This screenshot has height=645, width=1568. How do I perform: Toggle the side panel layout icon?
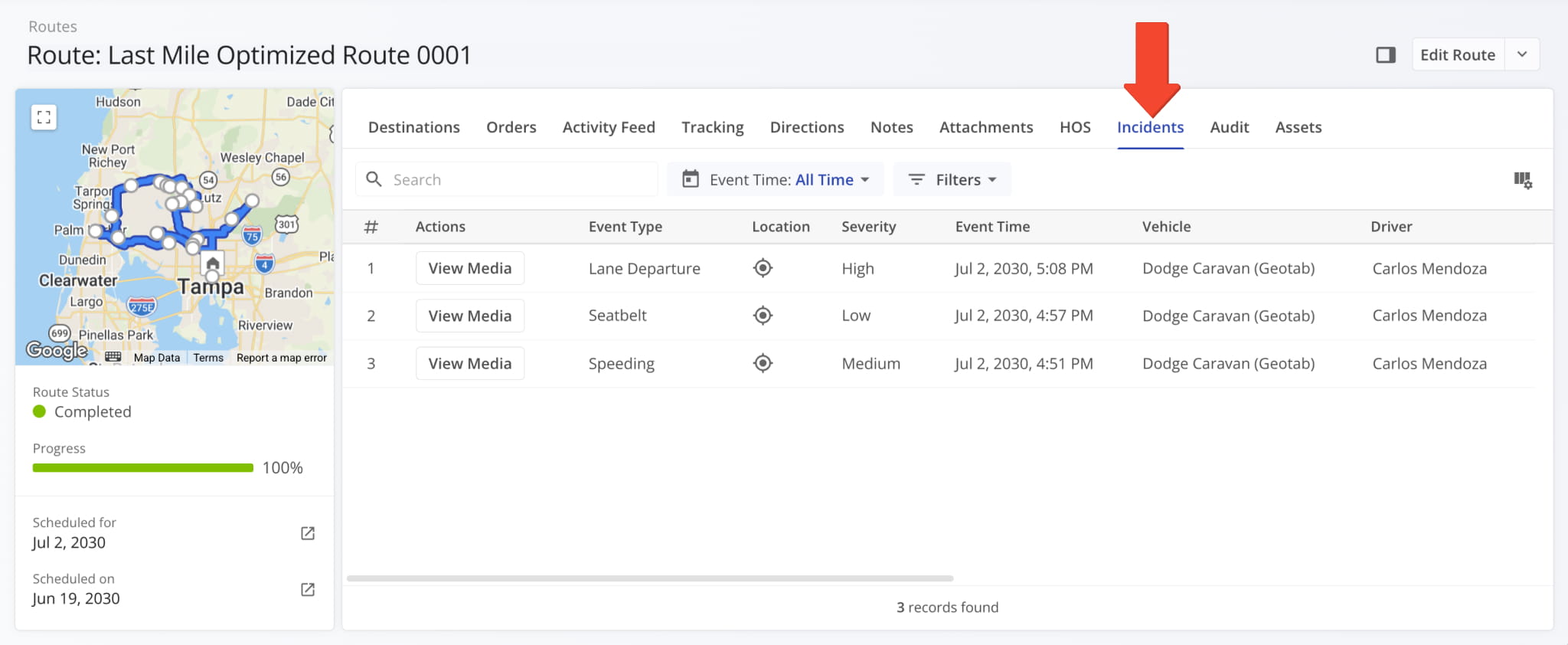(1385, 55)
